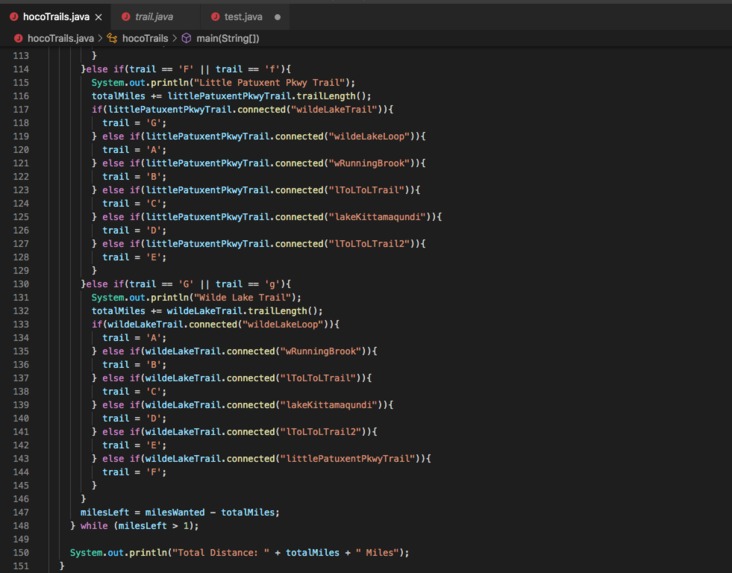This screenshot has height=573, width=732.
Task: Select hocoTrails class in breadcrumb
Action: point(145,38)
